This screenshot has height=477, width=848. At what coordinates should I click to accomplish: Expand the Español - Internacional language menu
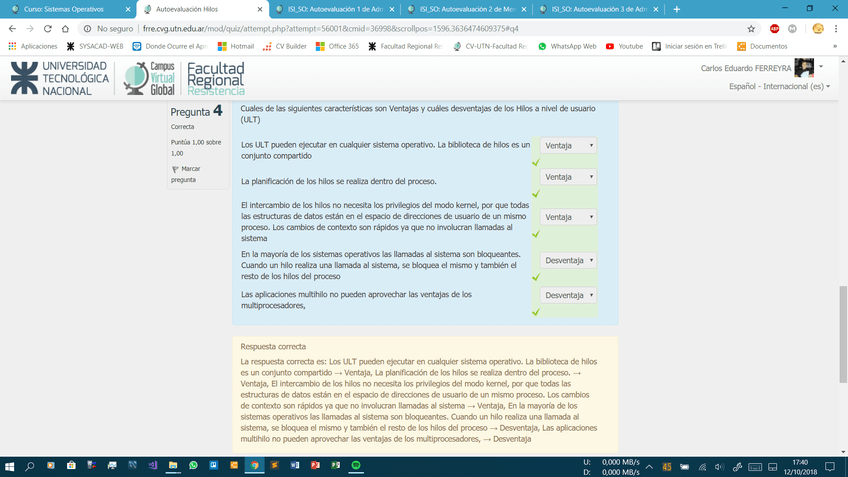point(780,87)
